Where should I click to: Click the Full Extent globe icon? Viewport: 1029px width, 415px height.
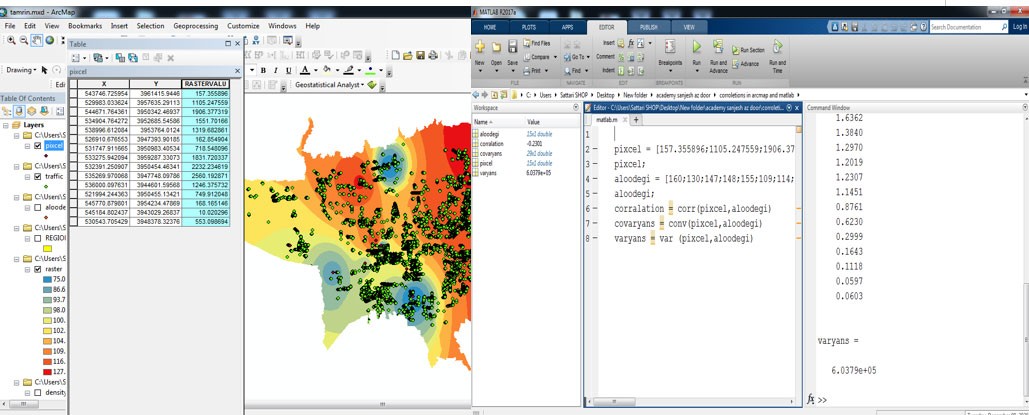[x=50, y=40]
